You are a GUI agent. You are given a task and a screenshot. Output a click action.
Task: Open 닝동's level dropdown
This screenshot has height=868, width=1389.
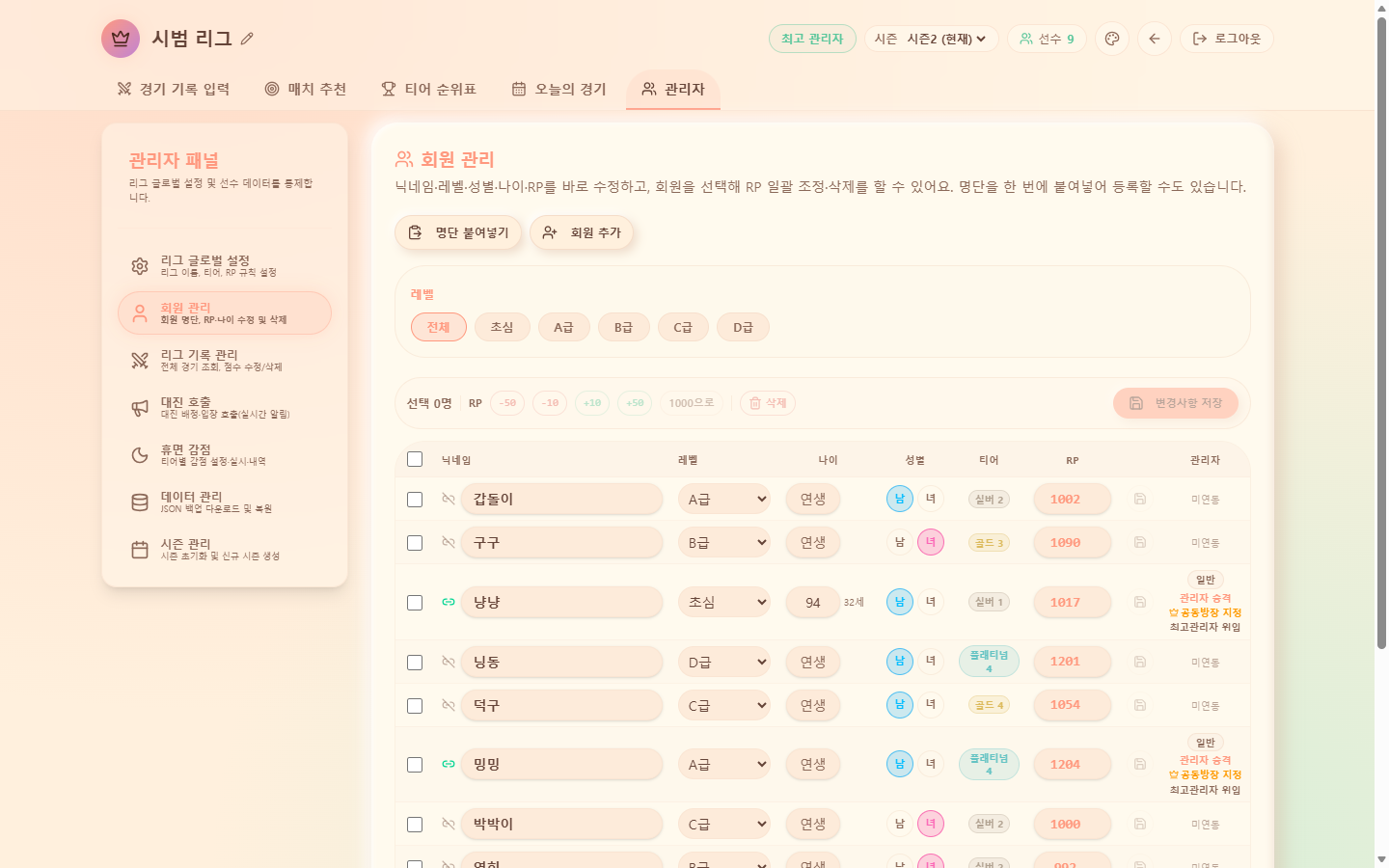[724, 662]
